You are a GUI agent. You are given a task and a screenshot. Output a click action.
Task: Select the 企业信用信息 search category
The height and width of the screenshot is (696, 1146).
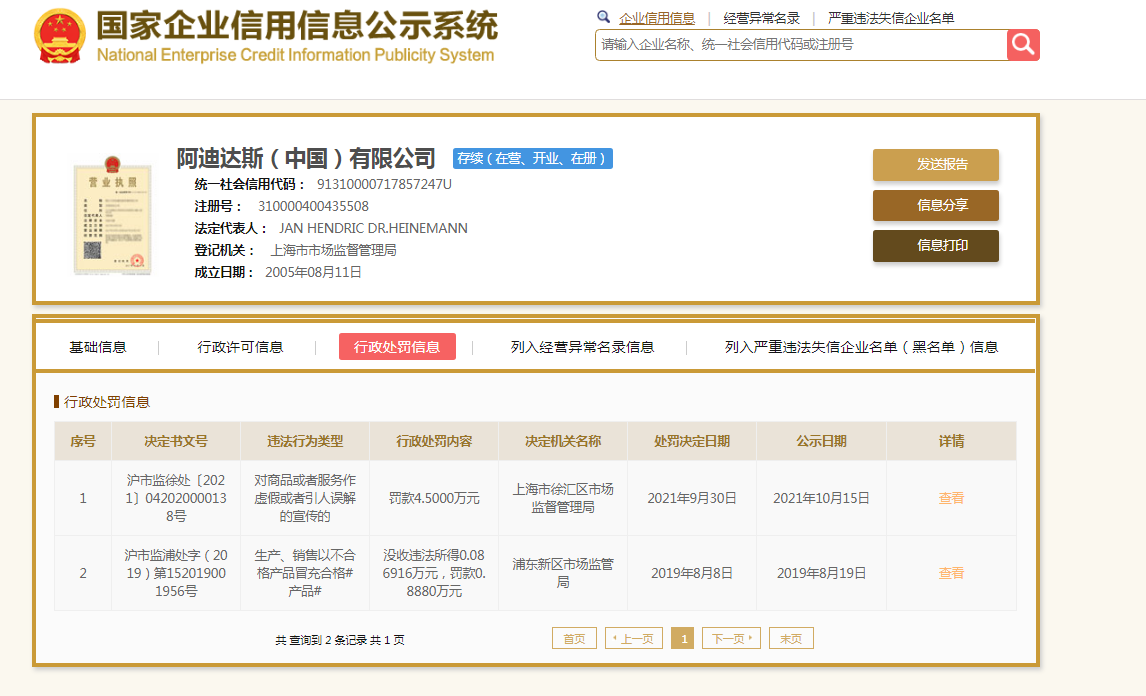656,18
